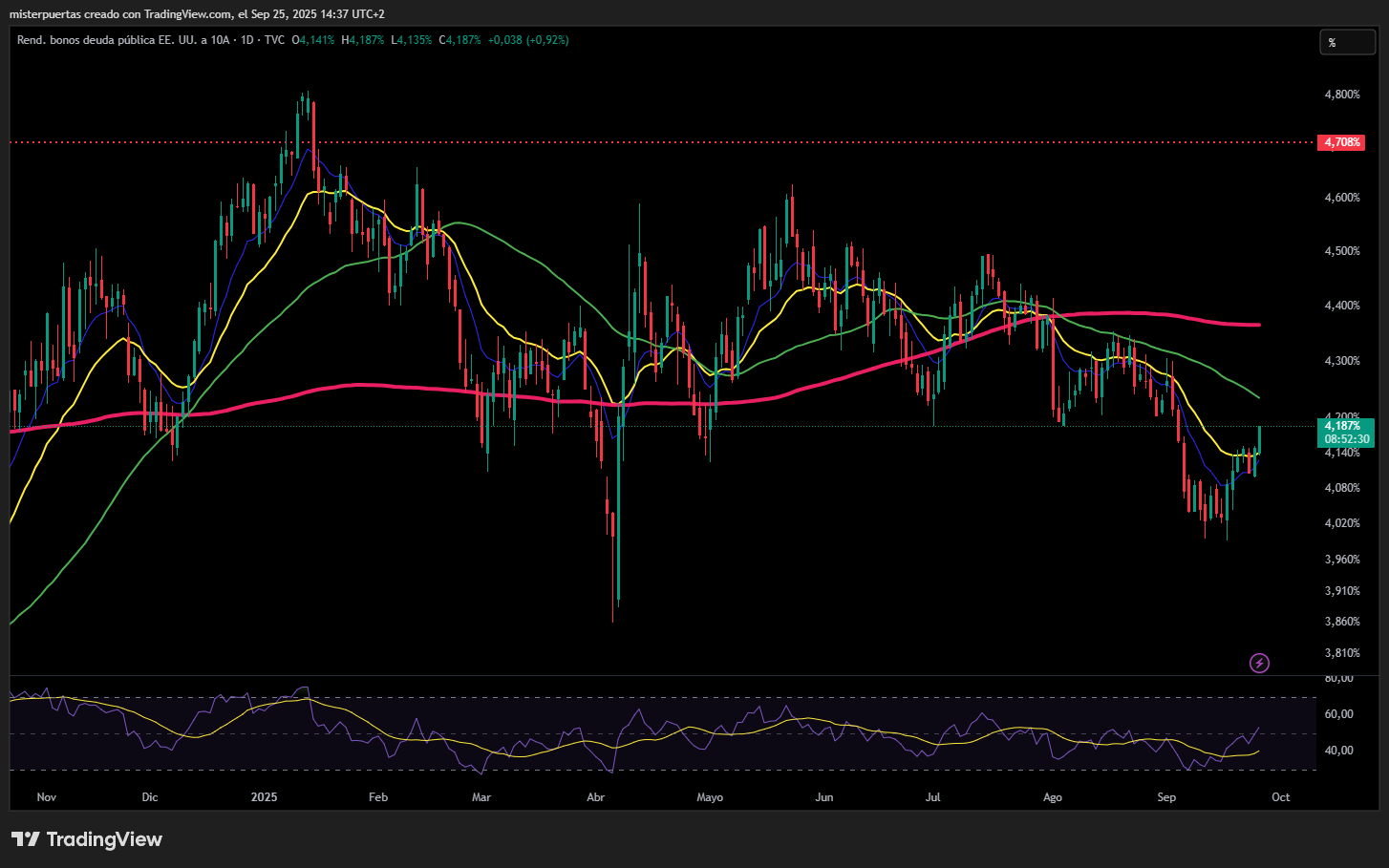Click the open value O4,141%
The height and width of the screenshot is (868, 1389).
[313, 40]
